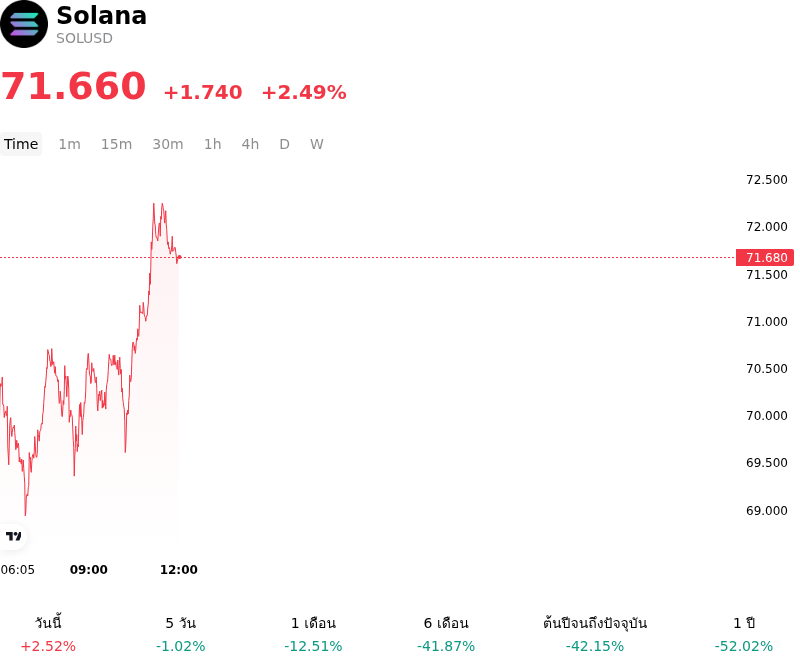Image resolution: width=800 pixels, height=666 pixels.
Task: Choose the 30m timeframe
Action: point(168,144)
